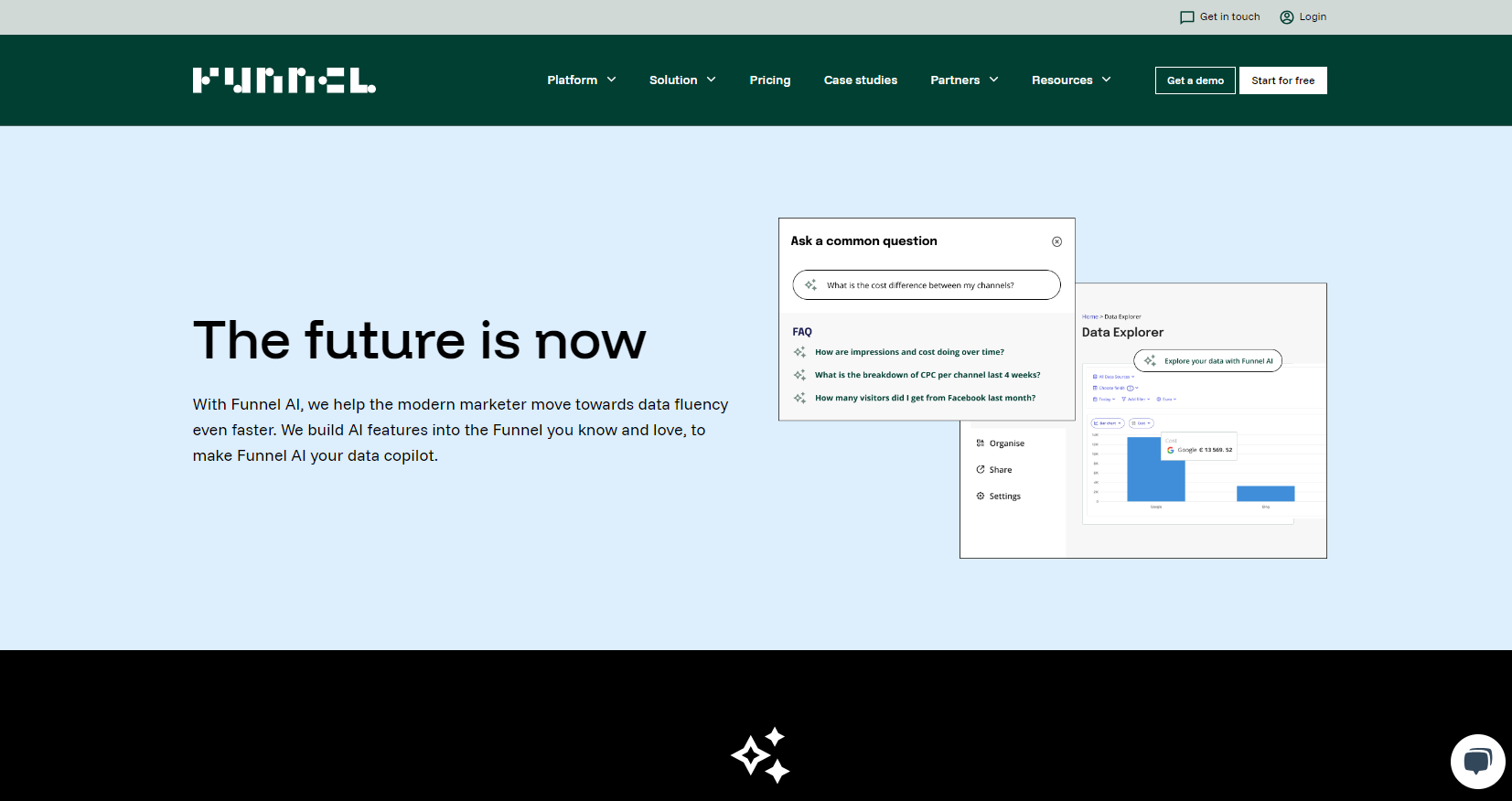Click the Login link
This screenshot has height=801, width=1512.
pos(1313,16)
